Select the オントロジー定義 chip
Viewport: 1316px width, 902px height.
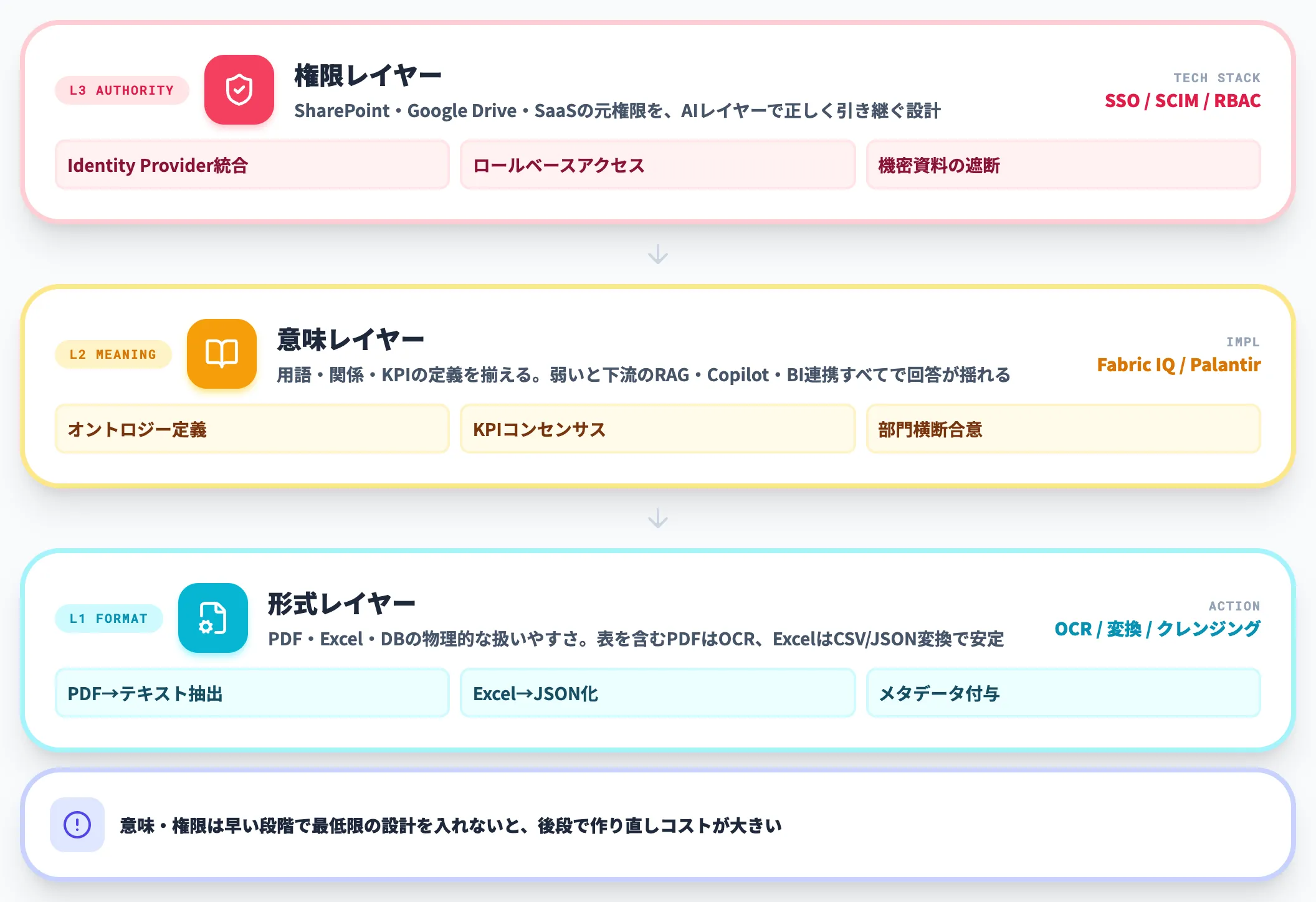(252, 429)
